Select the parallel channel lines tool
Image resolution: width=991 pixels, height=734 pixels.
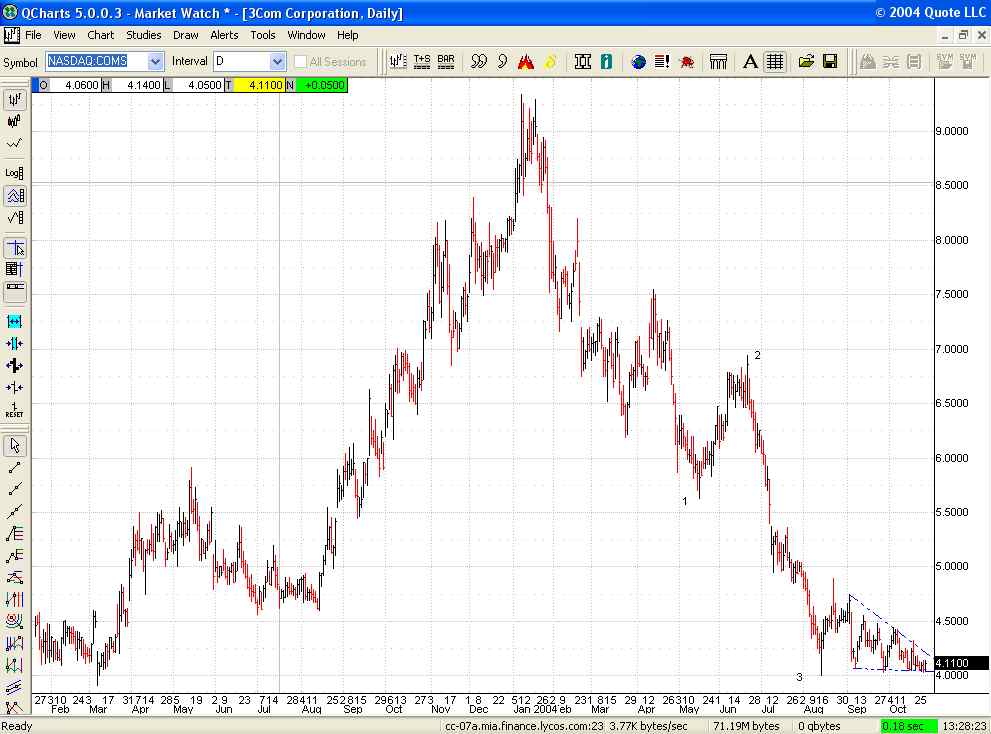14,687
